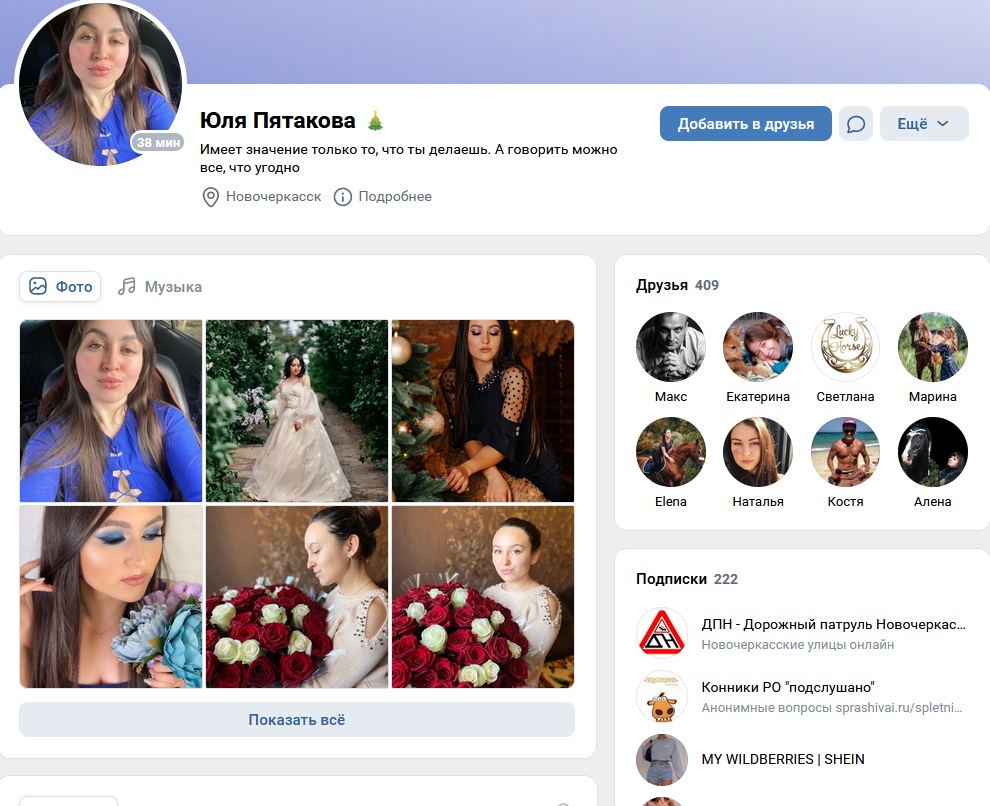Open Конники РО подслушано group avatar
The width and height of the screenshot is (990, 806).
661,696
